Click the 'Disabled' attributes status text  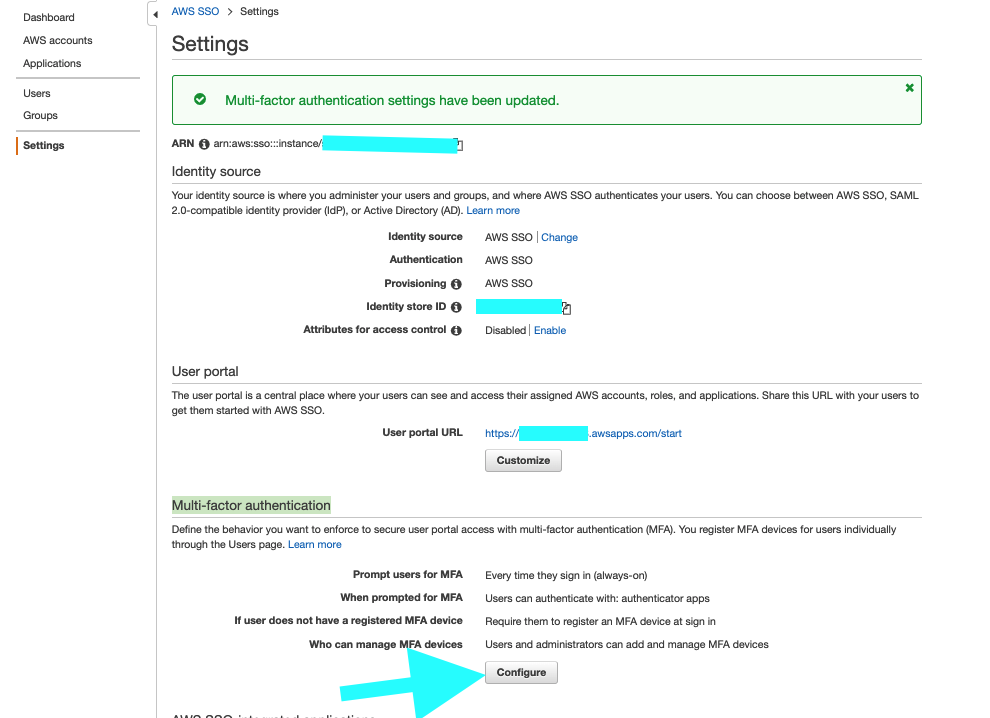(x=505, y=330)
